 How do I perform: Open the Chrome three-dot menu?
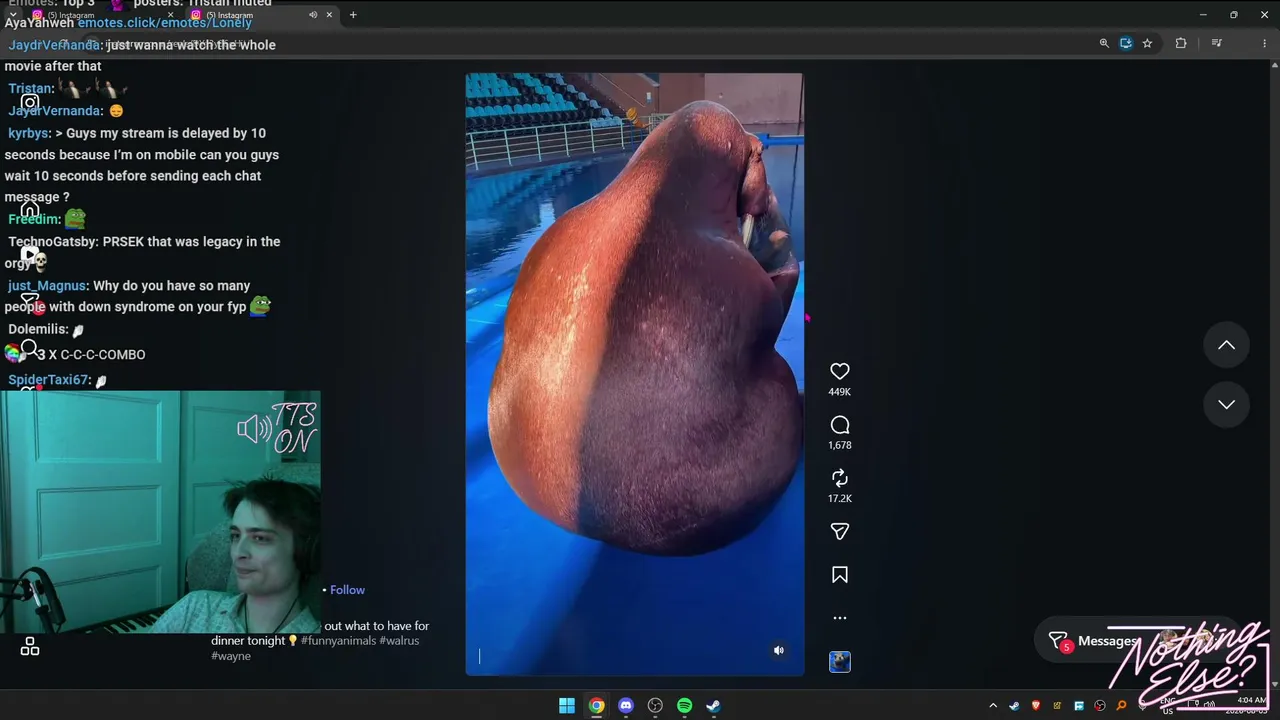tap(1264, 43)
